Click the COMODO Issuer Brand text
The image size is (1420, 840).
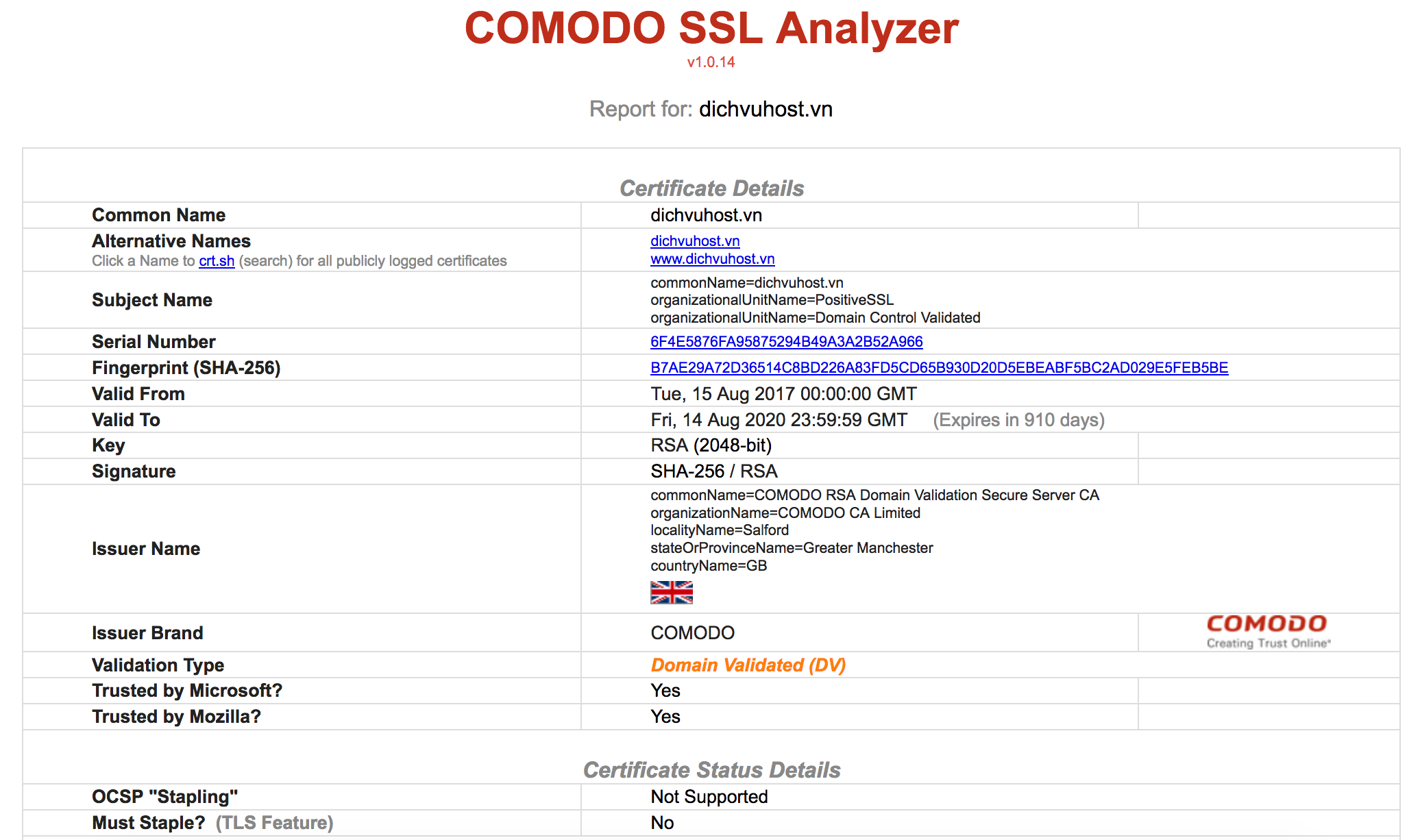(692, 633)
